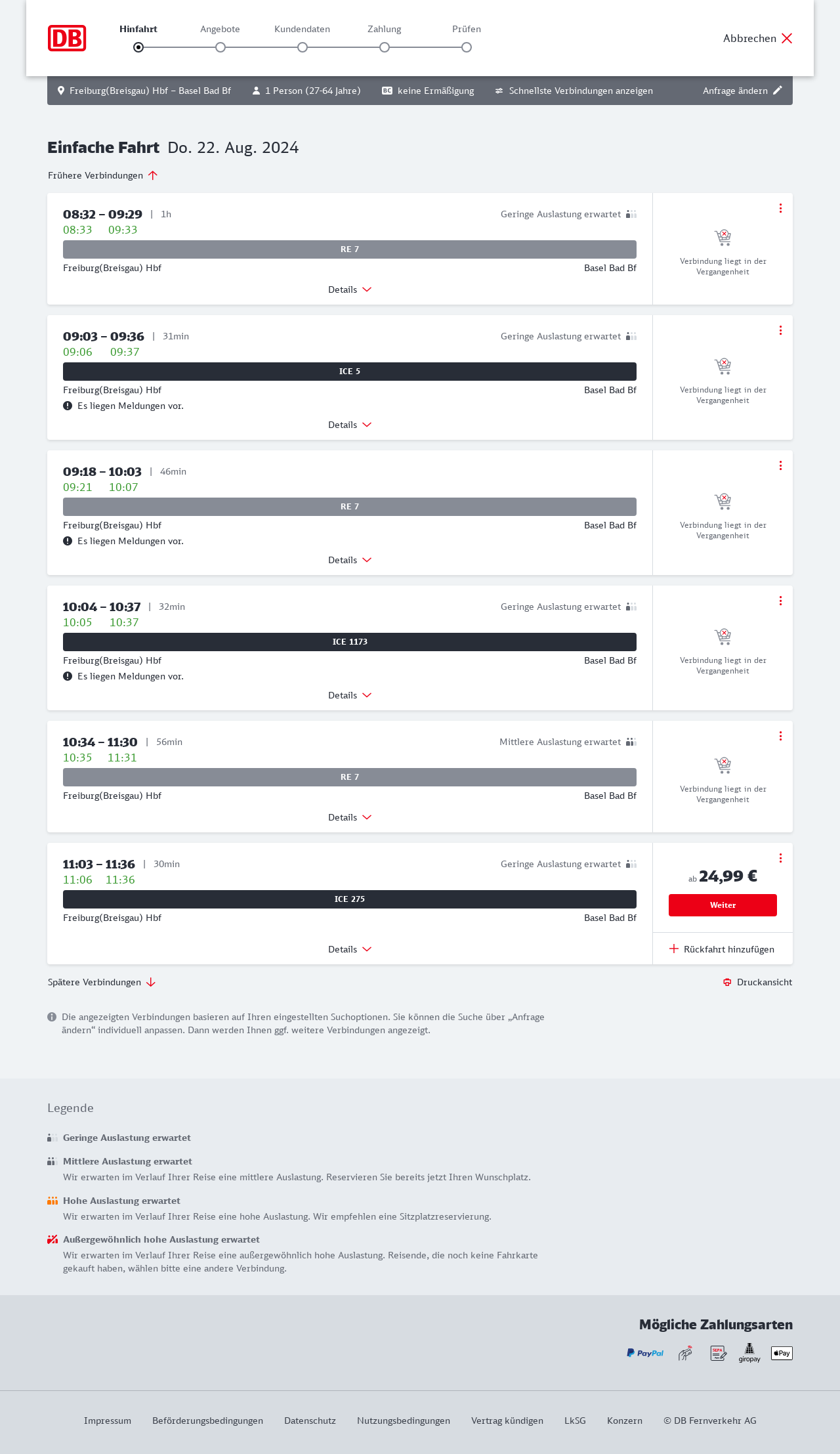840x1454 pixels.
Task: Click occupancy icon on 10:34 connection
Action: (x=631, y=742)
